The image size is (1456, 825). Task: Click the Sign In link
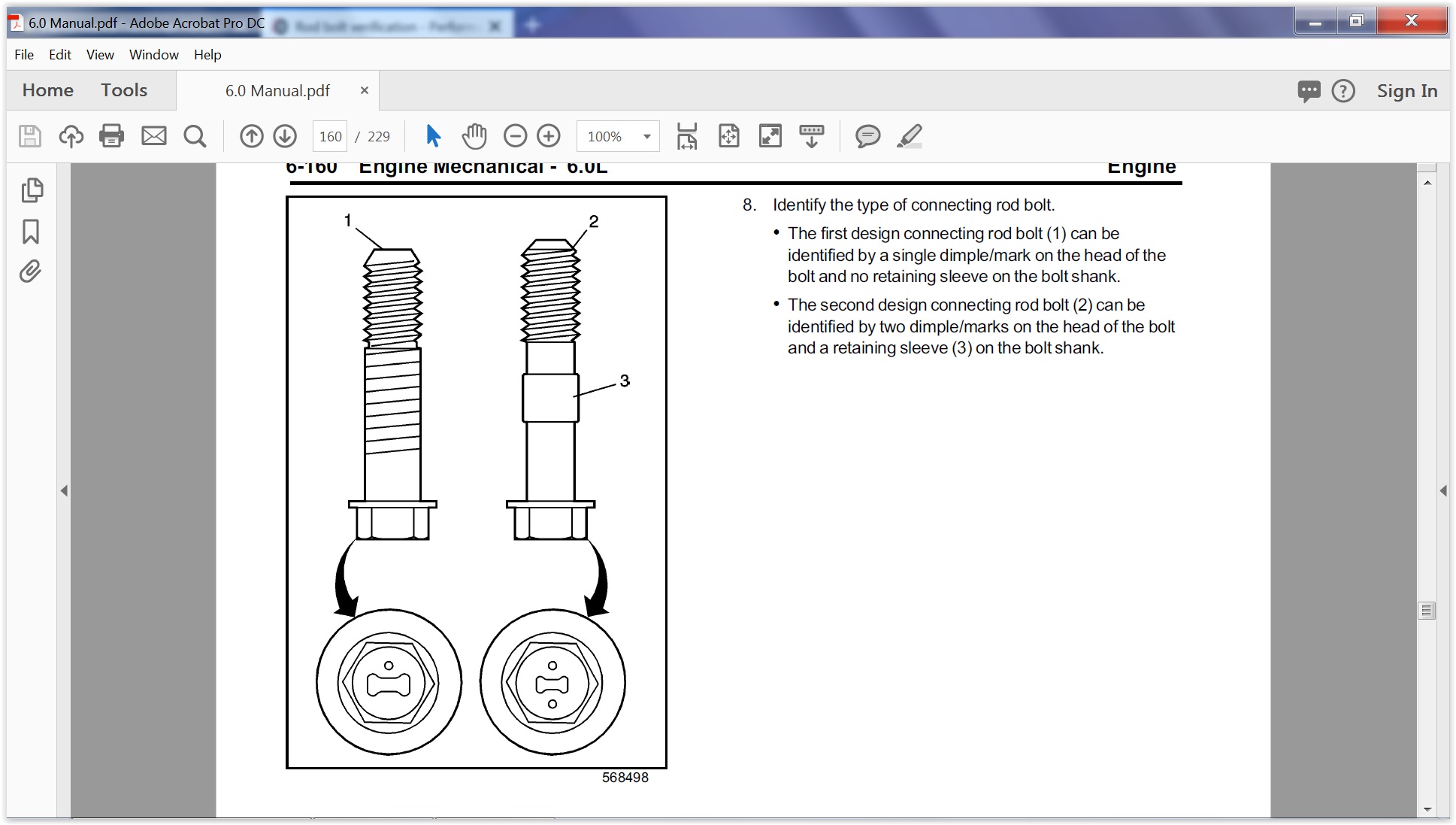click(x=1406, y=91)
